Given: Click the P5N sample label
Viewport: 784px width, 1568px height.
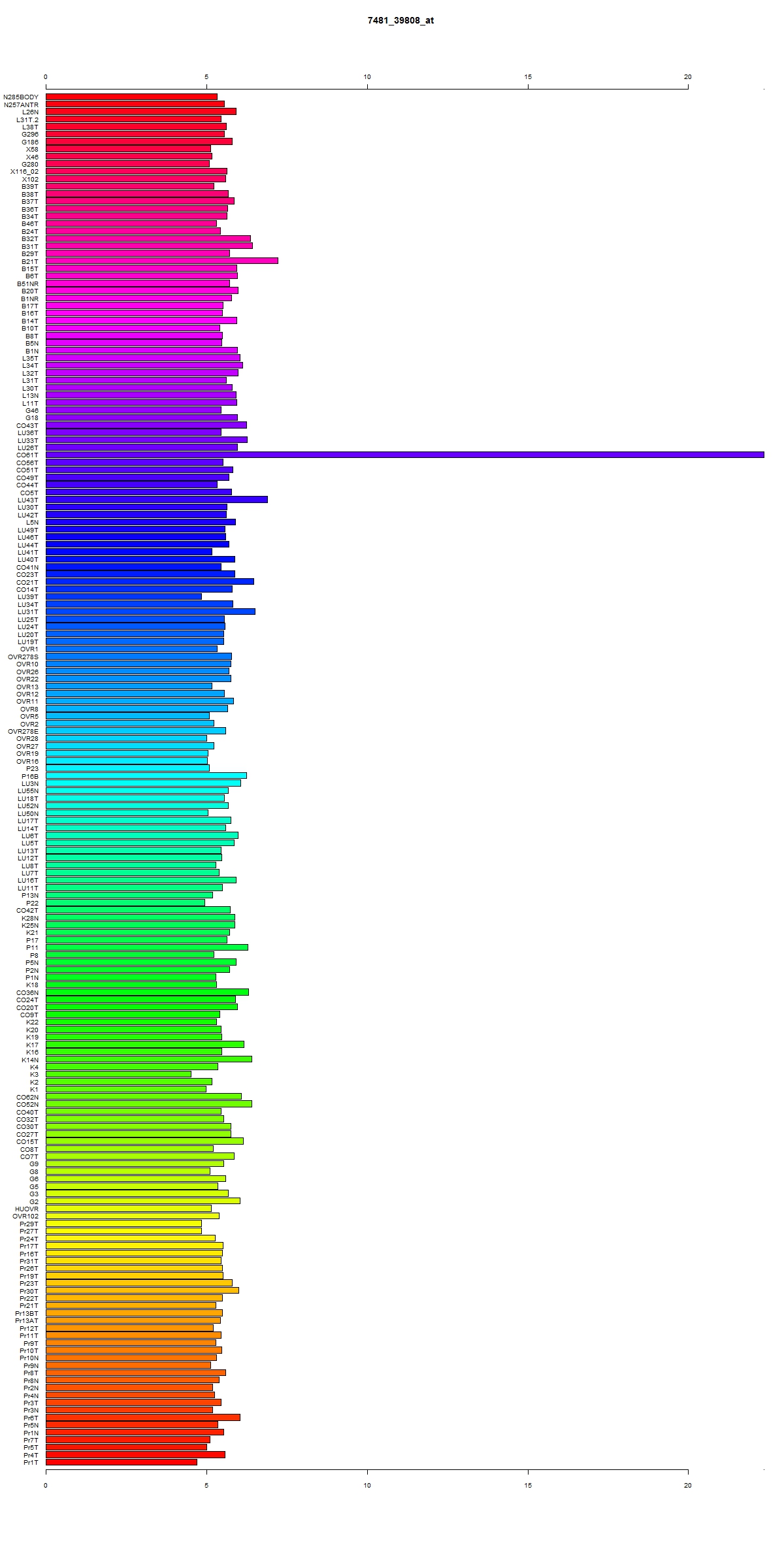Looking at the screenshot, I should pyautogui.click(x=32, y=963).
